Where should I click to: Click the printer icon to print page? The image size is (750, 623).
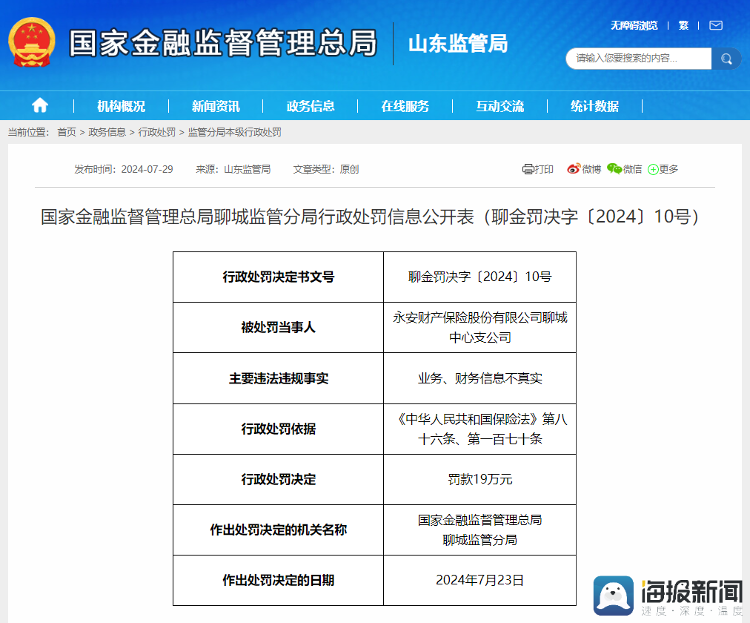[x=528, y=170]
